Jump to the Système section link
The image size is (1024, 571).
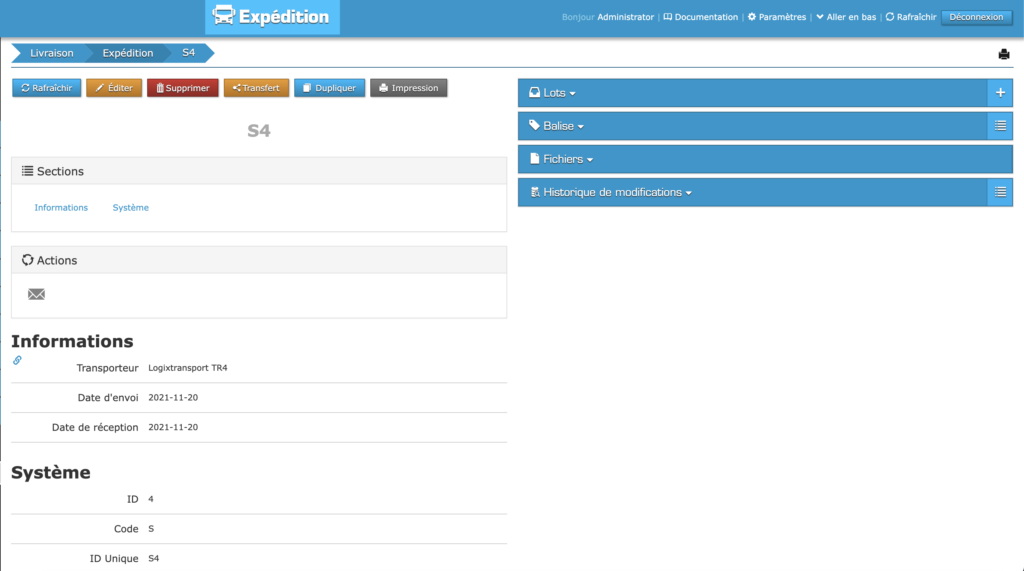[x=130, y=208]
